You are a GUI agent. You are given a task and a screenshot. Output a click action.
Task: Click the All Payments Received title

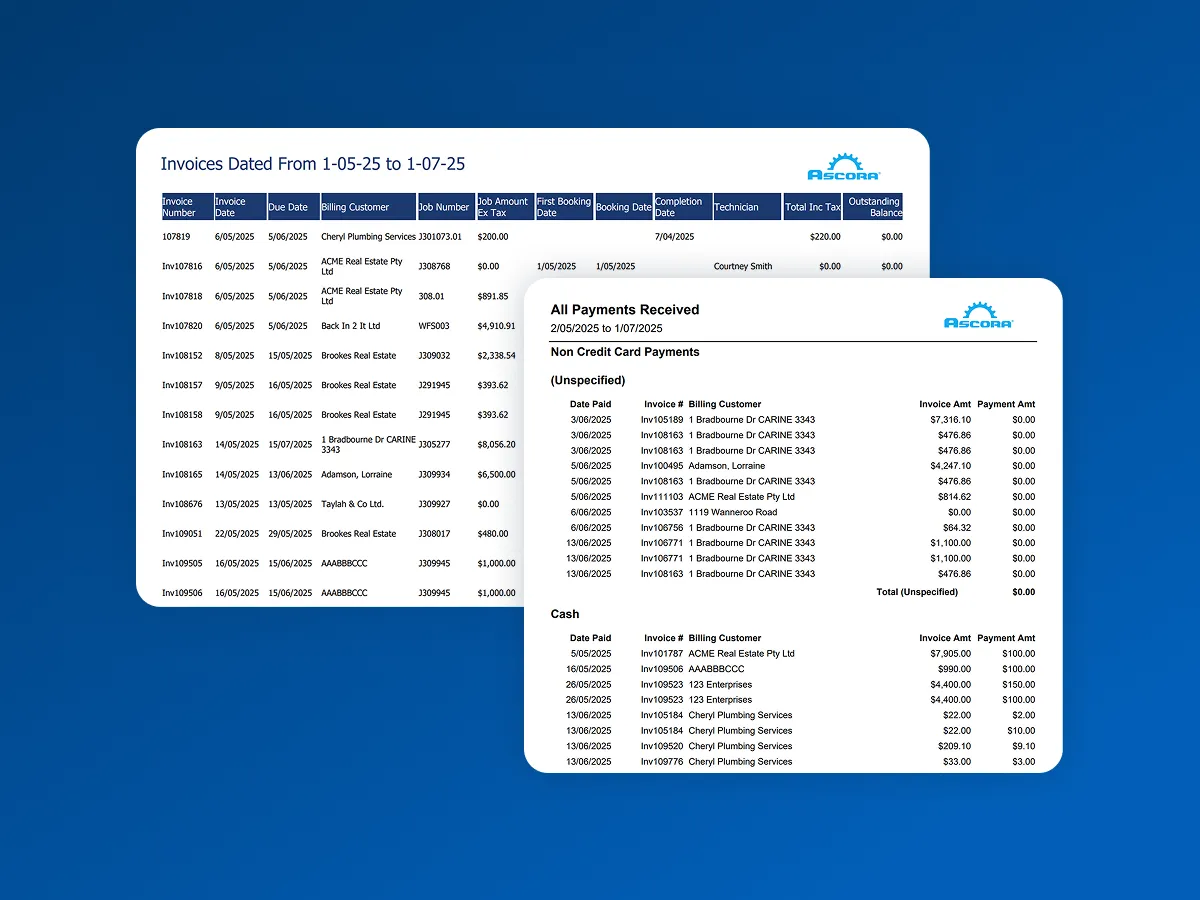coord(625,310)
